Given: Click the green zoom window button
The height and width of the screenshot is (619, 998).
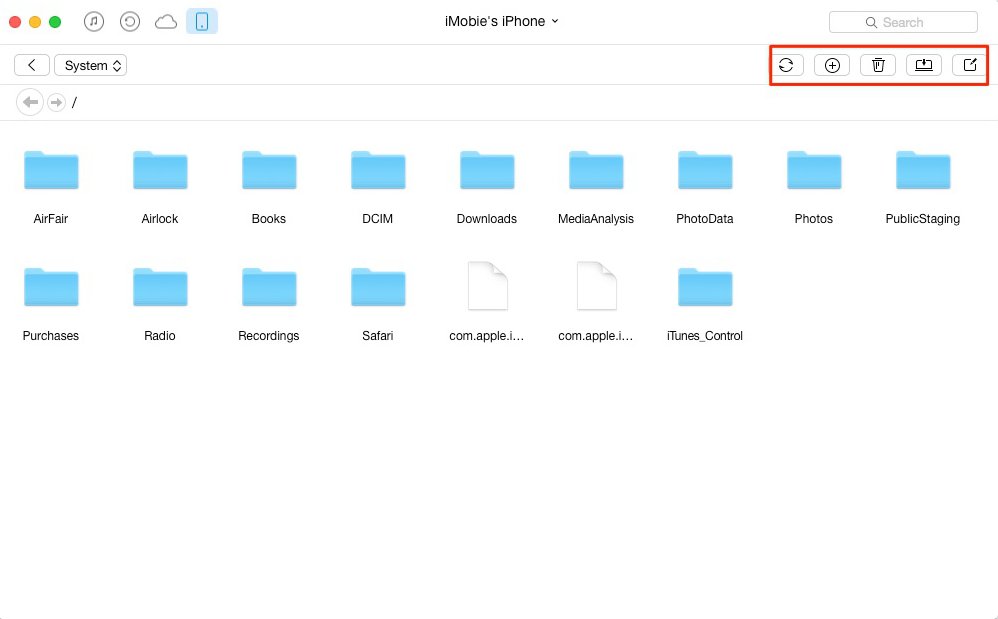Looking at the screenshot, I should (55, 22).
